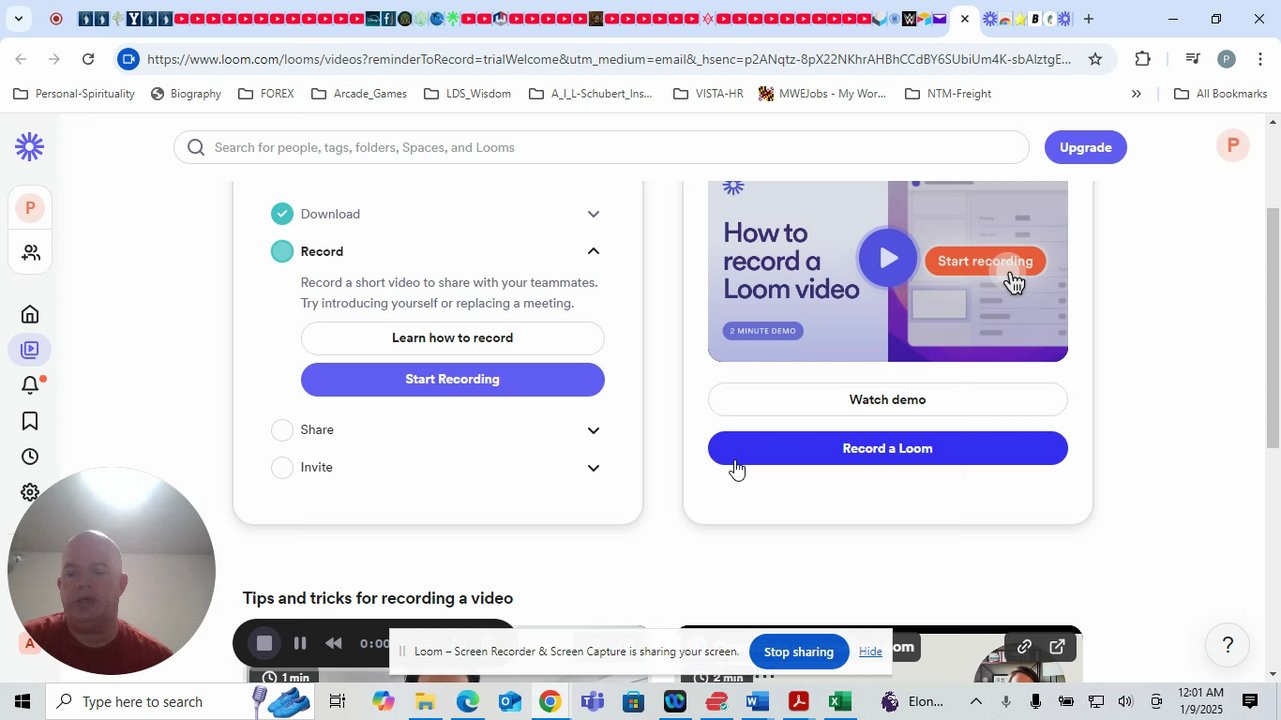
Task: Expand the Share step chevron
Action: (593, 430)
